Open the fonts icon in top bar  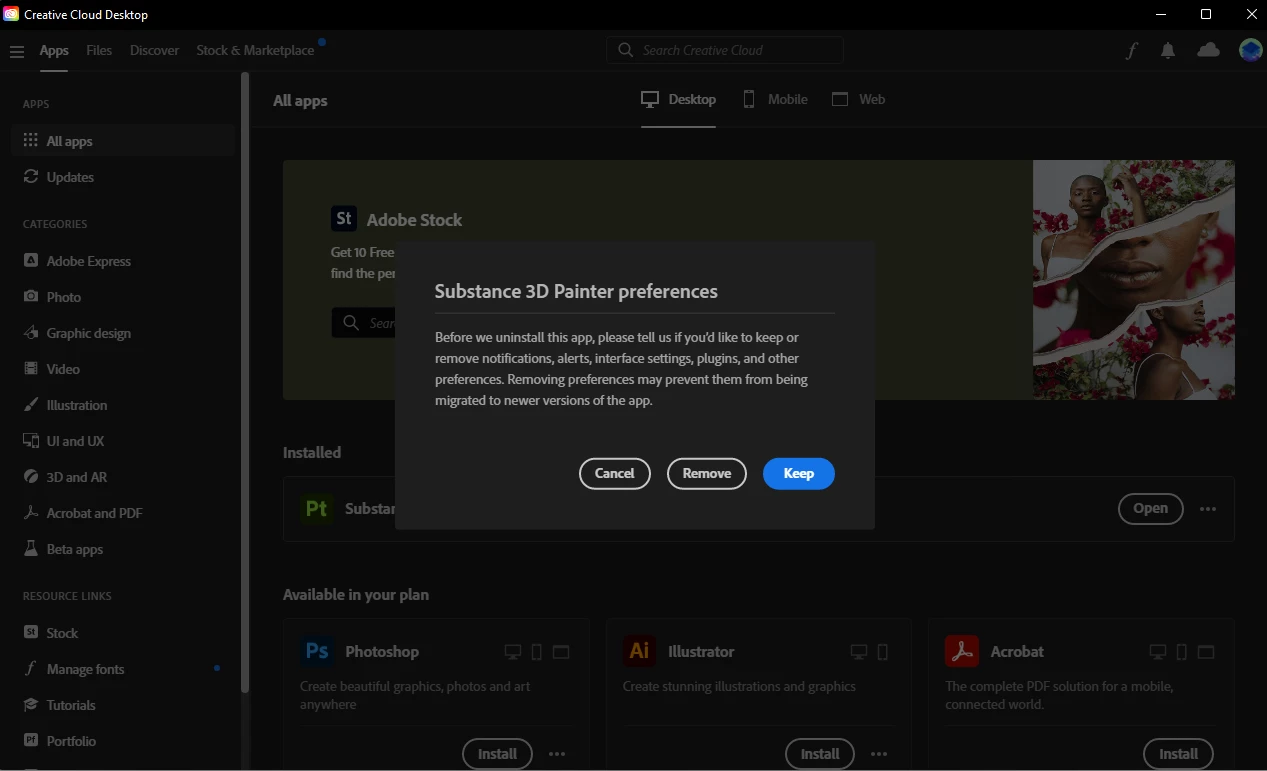click(x=1131, y=51)
